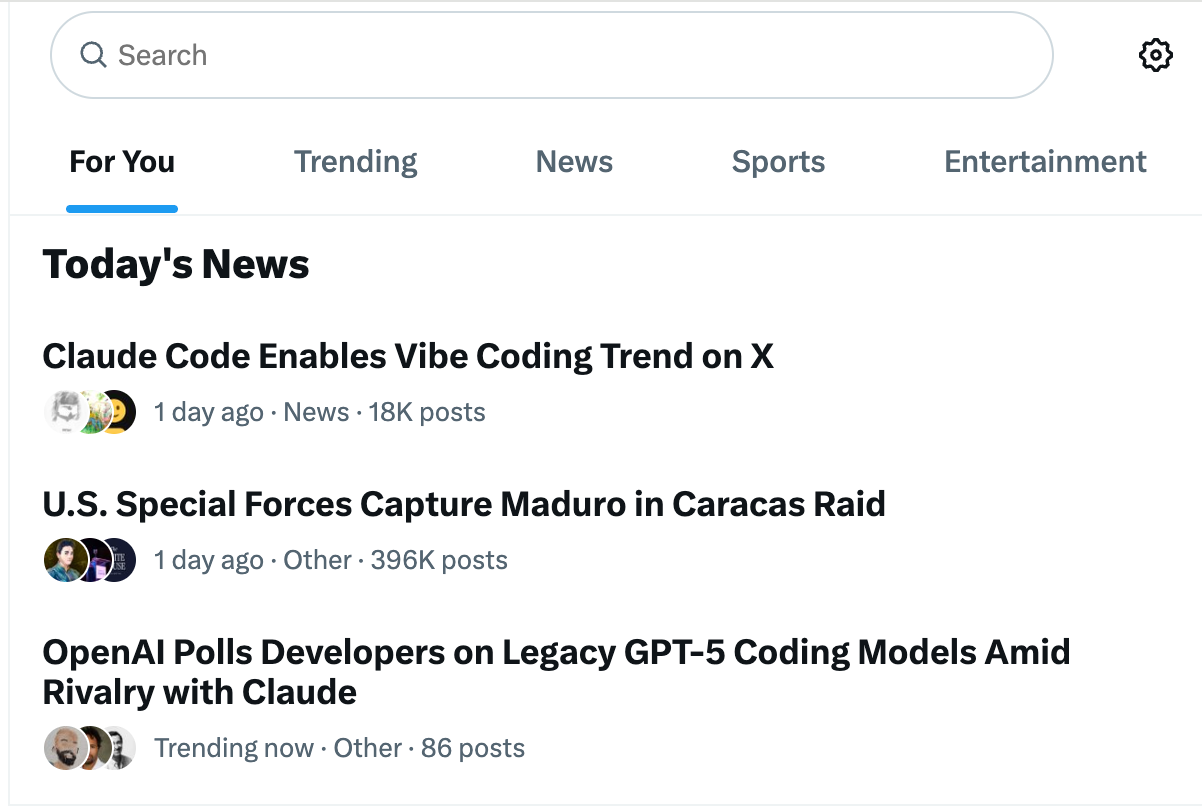This screenshot has height=806, width=1202.
Task: Click the Today's News heading
Action: (176, 265)
